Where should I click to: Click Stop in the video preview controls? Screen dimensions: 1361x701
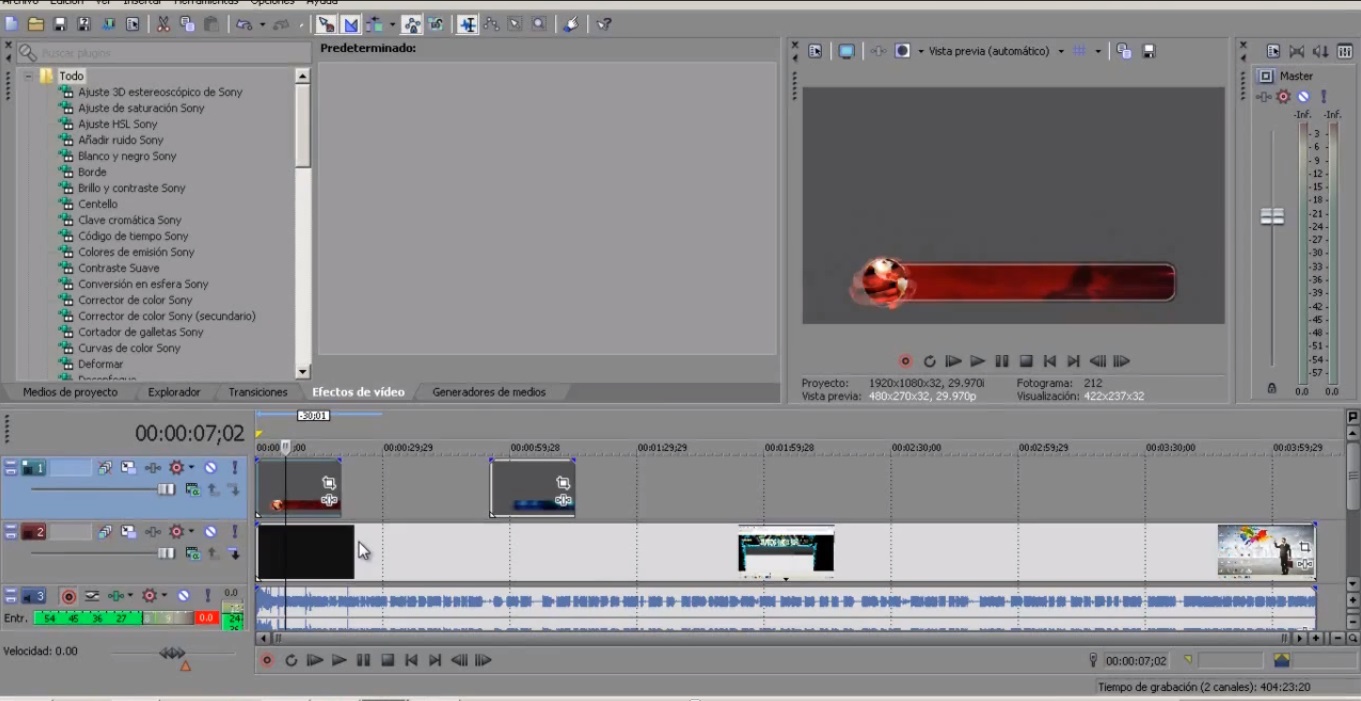pyautogui.click(x=1026, y=361)
